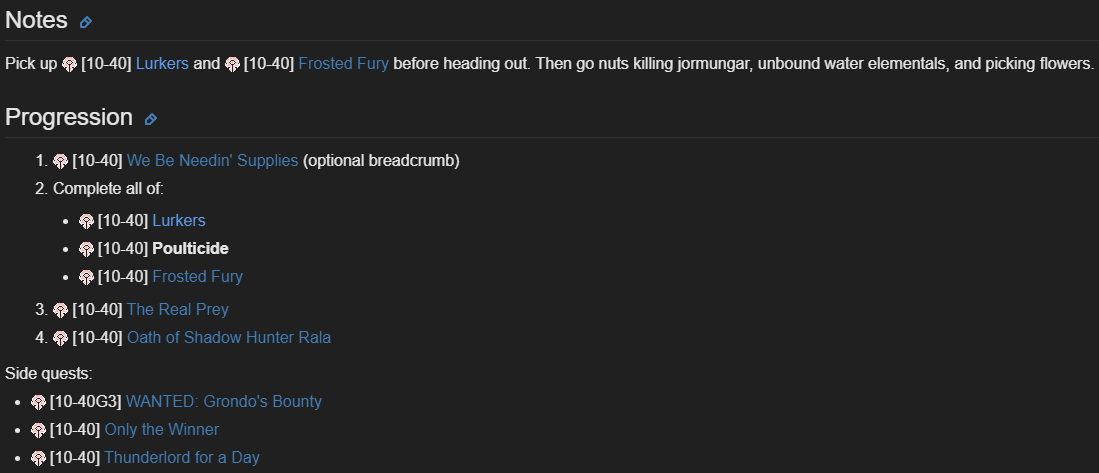Click the edit pencil icon beside Notes
The image size is (1099, 473).
pos(86,22)
